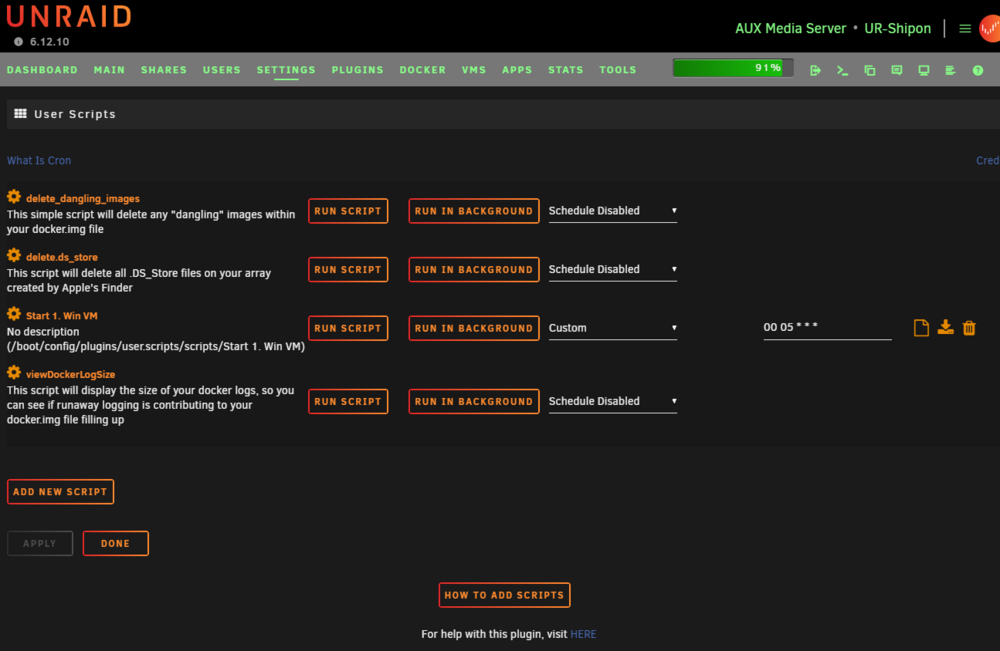Run delete.ds_store in background
The image size is (1000, 651).
474,270
